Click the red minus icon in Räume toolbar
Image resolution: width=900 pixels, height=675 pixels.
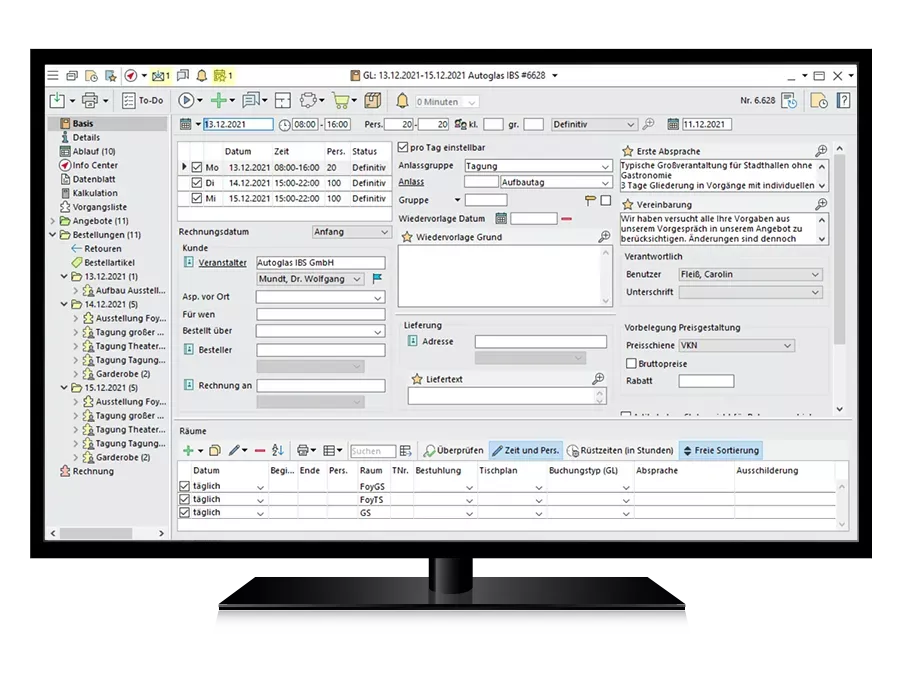click(x=260, y=451)
